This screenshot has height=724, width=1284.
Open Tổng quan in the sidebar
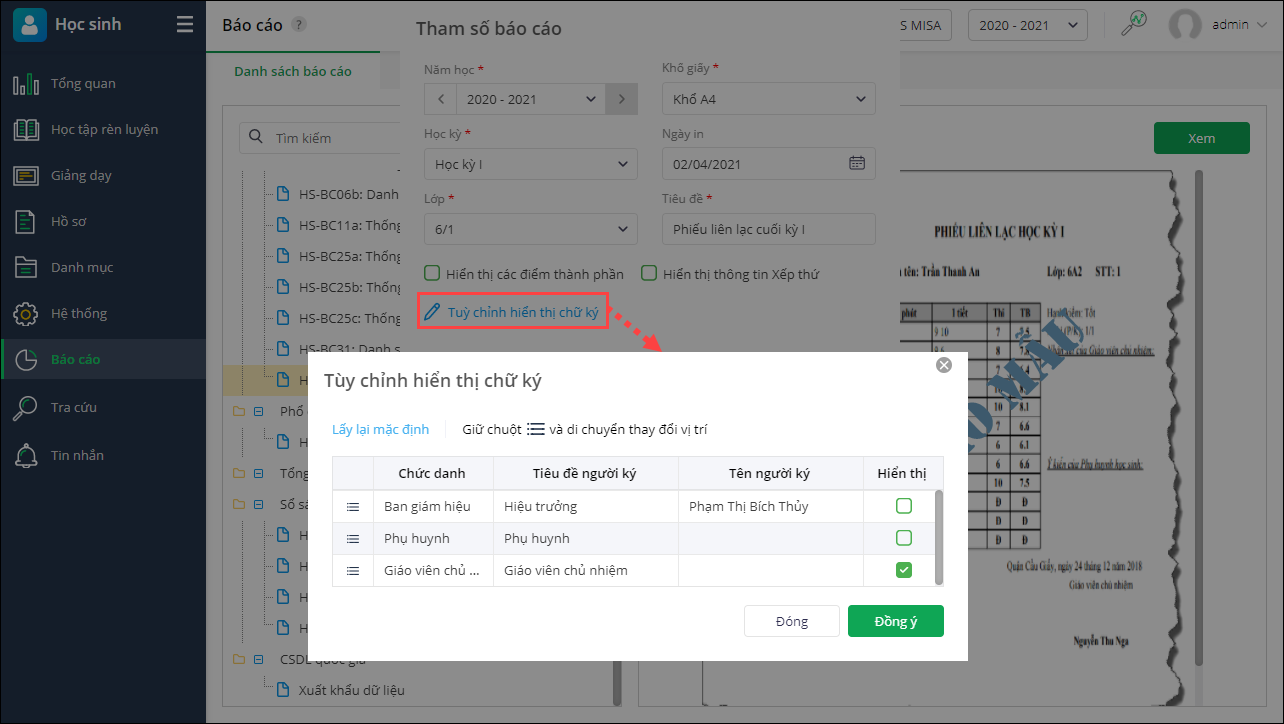tap(103, 84)
